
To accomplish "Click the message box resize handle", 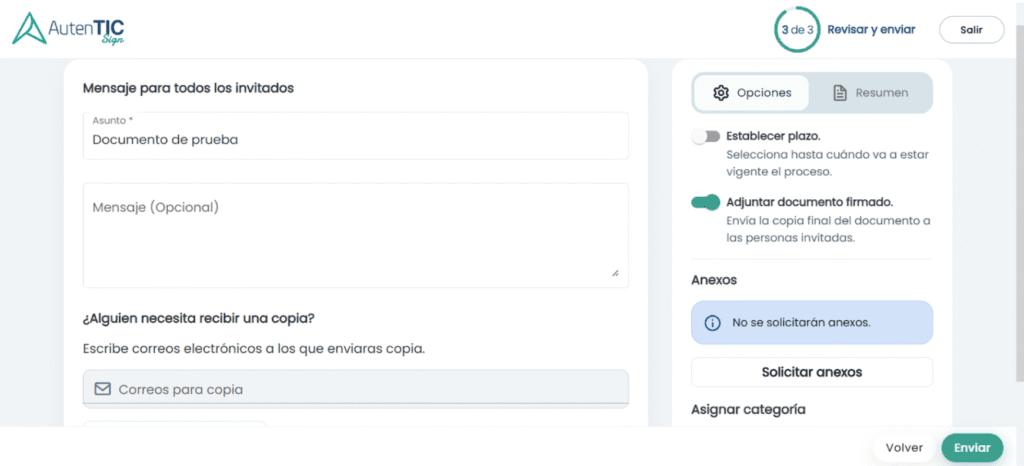I will pyautogui.click(x=615, y=273).
